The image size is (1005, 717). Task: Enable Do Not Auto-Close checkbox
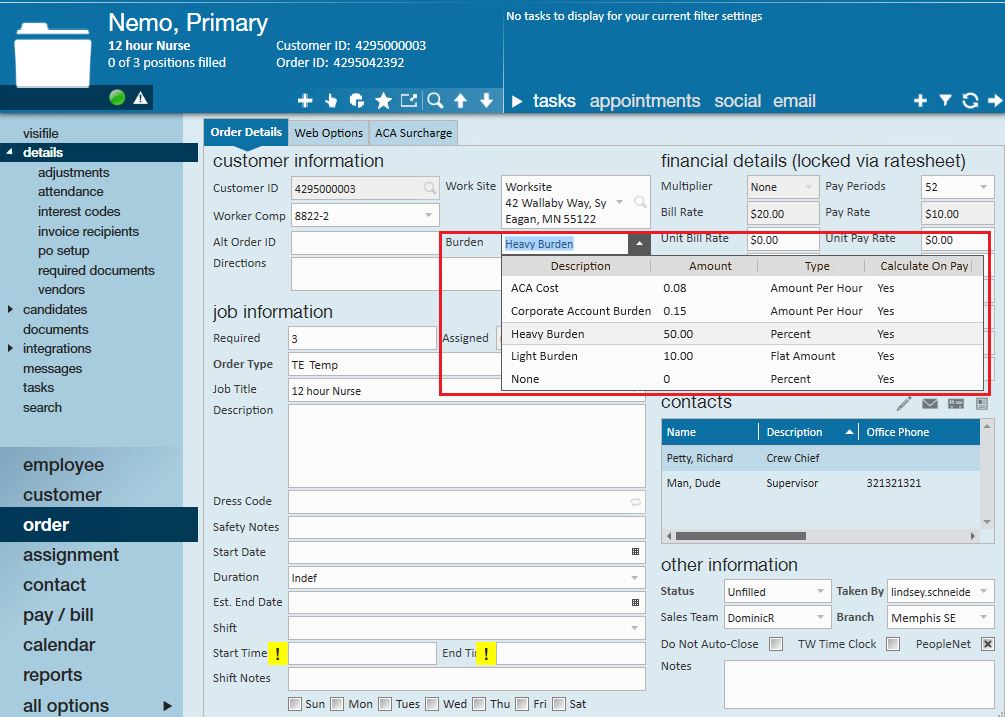(x=776, y=644)
